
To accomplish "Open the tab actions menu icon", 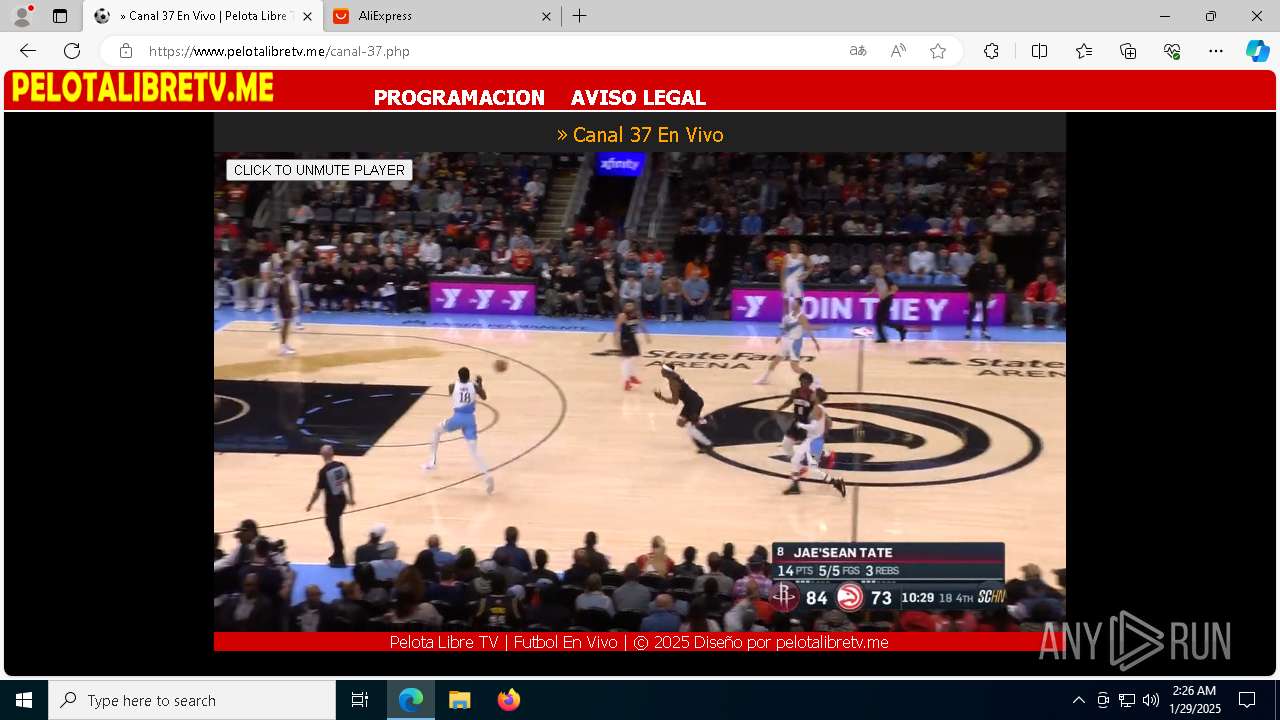I will pos(60,16).
